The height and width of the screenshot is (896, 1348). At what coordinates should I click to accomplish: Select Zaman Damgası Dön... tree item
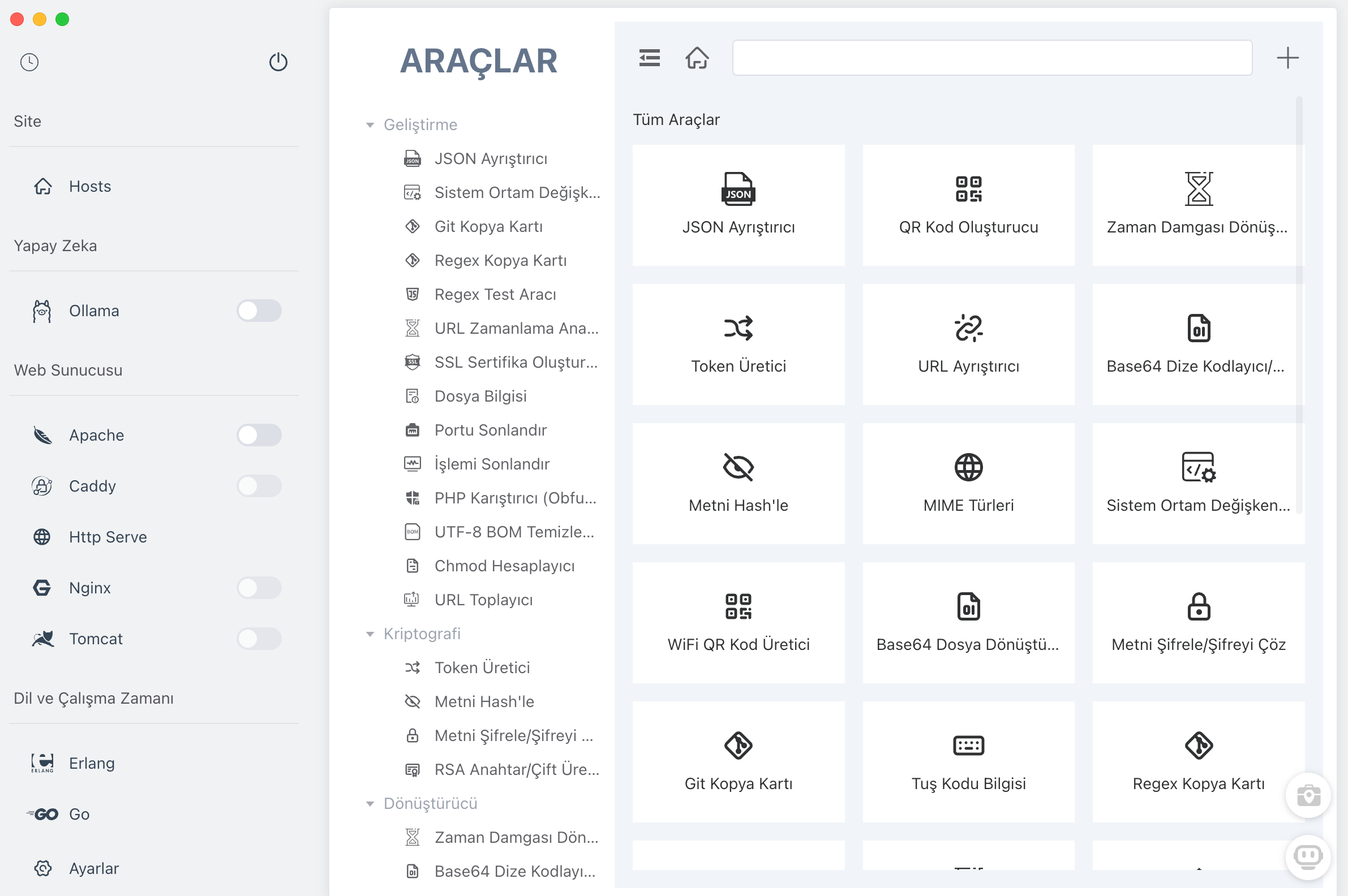point(501,837)
